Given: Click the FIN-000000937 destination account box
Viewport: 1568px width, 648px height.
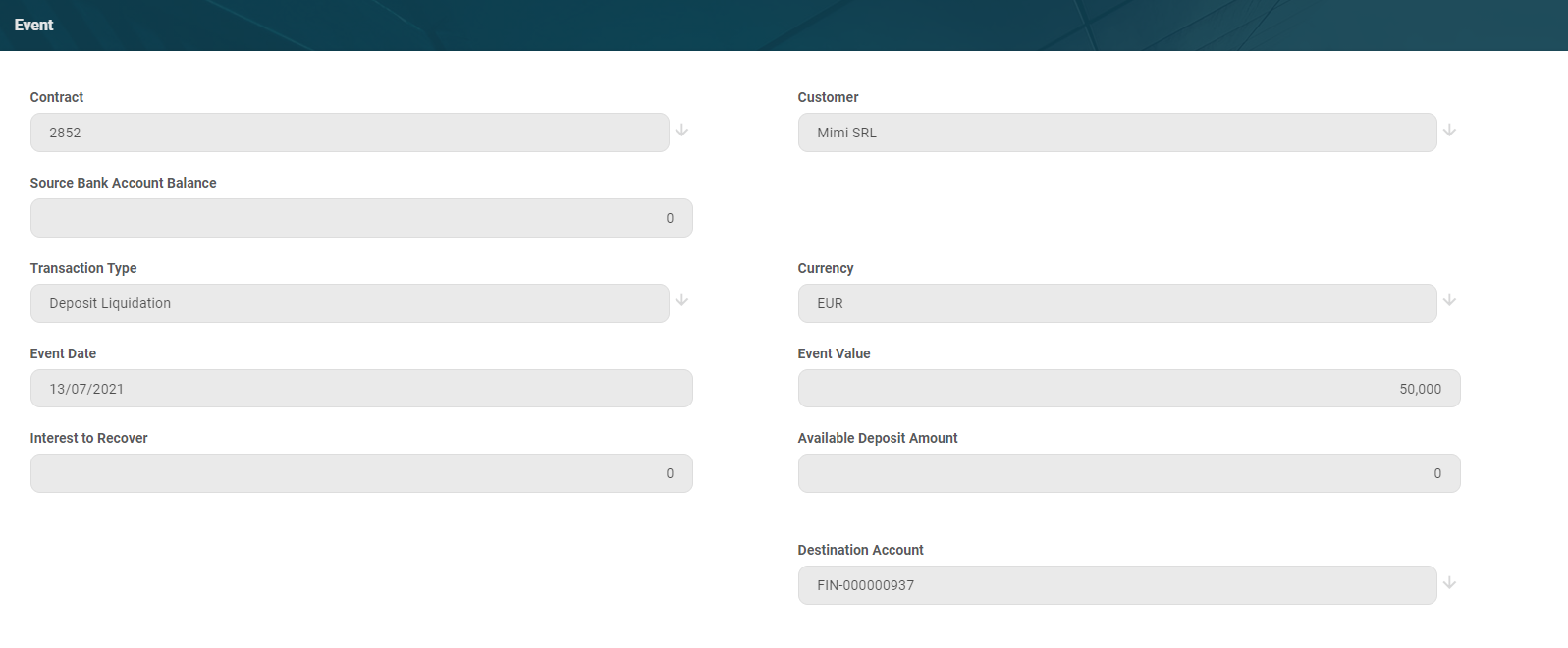Looking at the screenshot, I should pos(1116,585).
